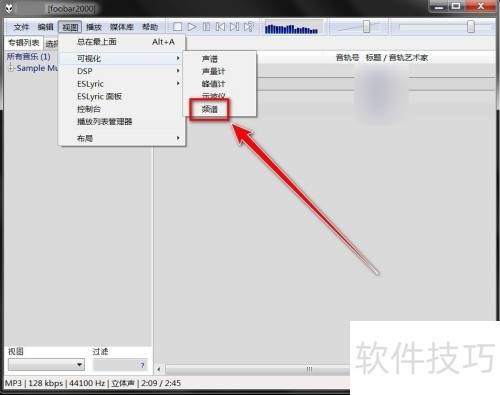Open the 视图 dropdown at bottom left
This screenshot has height=395, width=500.
click(x=46, y=365)
